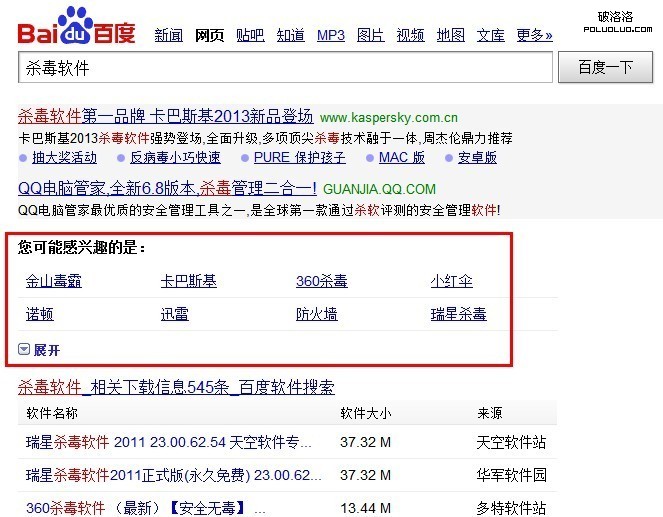Select the 金山毒霸 suggestion
The image size is (663, 517).
tap(54, 281)
